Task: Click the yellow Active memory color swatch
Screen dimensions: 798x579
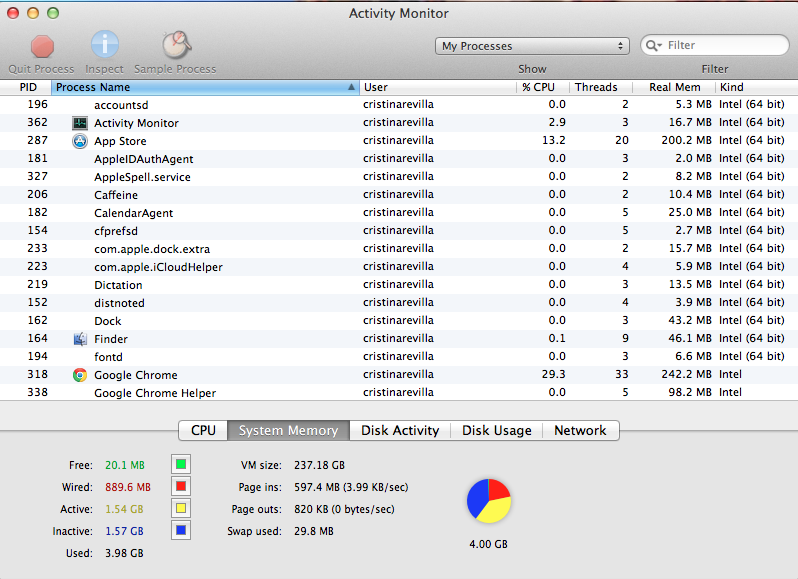Action: pyautogui.click(x=181, y=508)
